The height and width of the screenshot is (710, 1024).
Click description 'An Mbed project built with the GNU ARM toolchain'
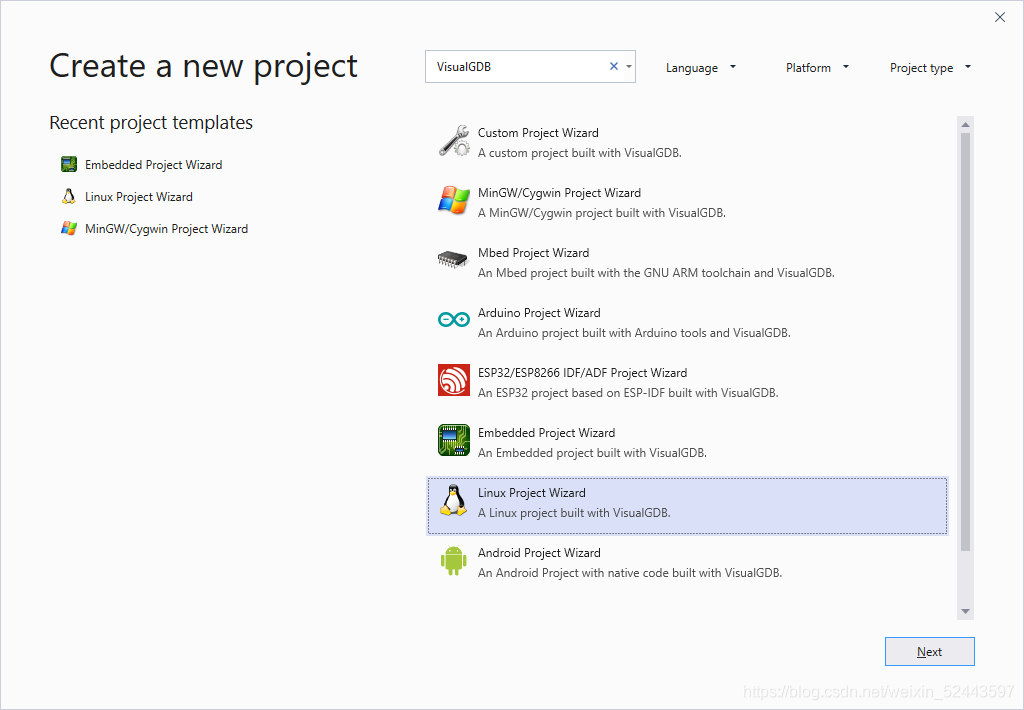[x=656, y=273]
